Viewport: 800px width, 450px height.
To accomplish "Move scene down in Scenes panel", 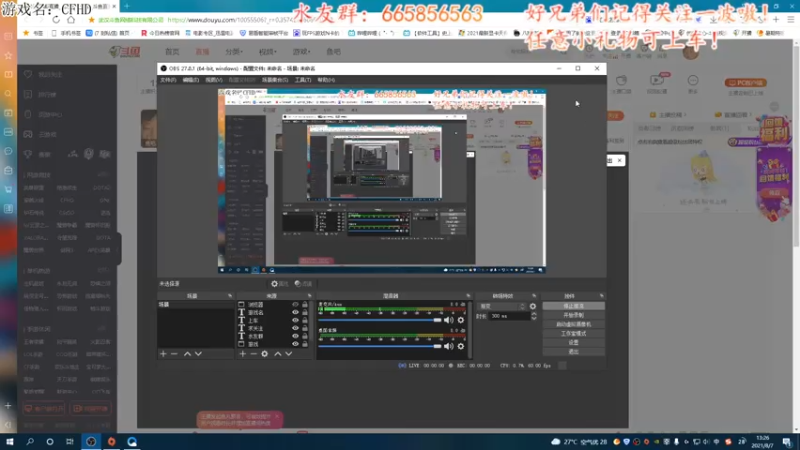I will (x=198, y=354).
